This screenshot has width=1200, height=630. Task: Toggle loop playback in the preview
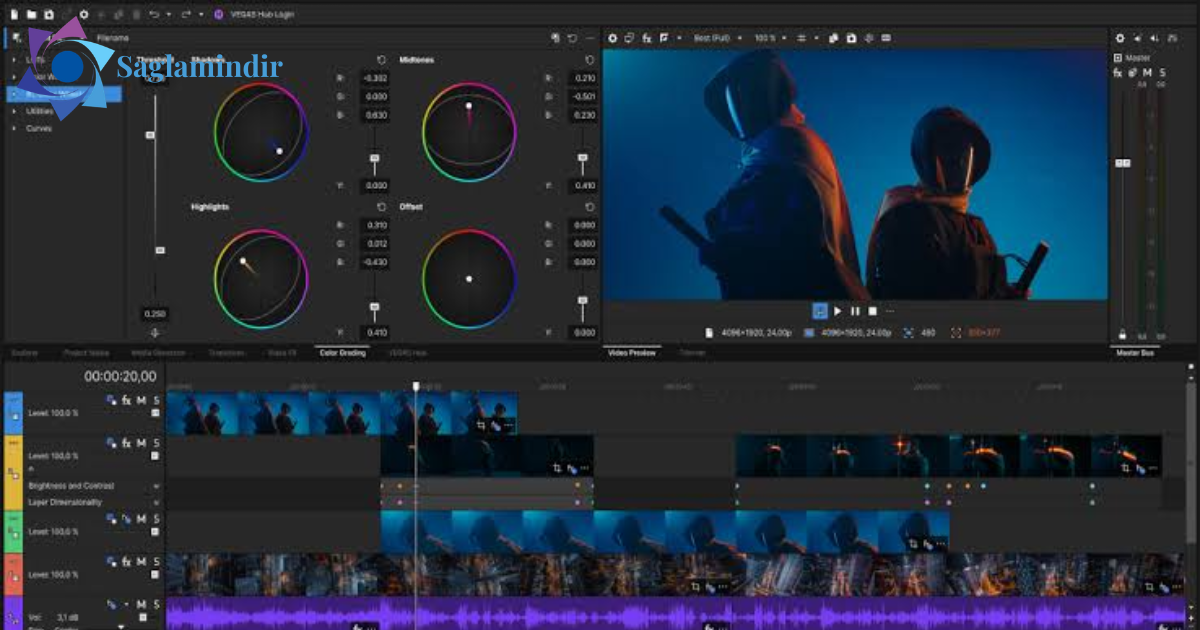[820, 311]
